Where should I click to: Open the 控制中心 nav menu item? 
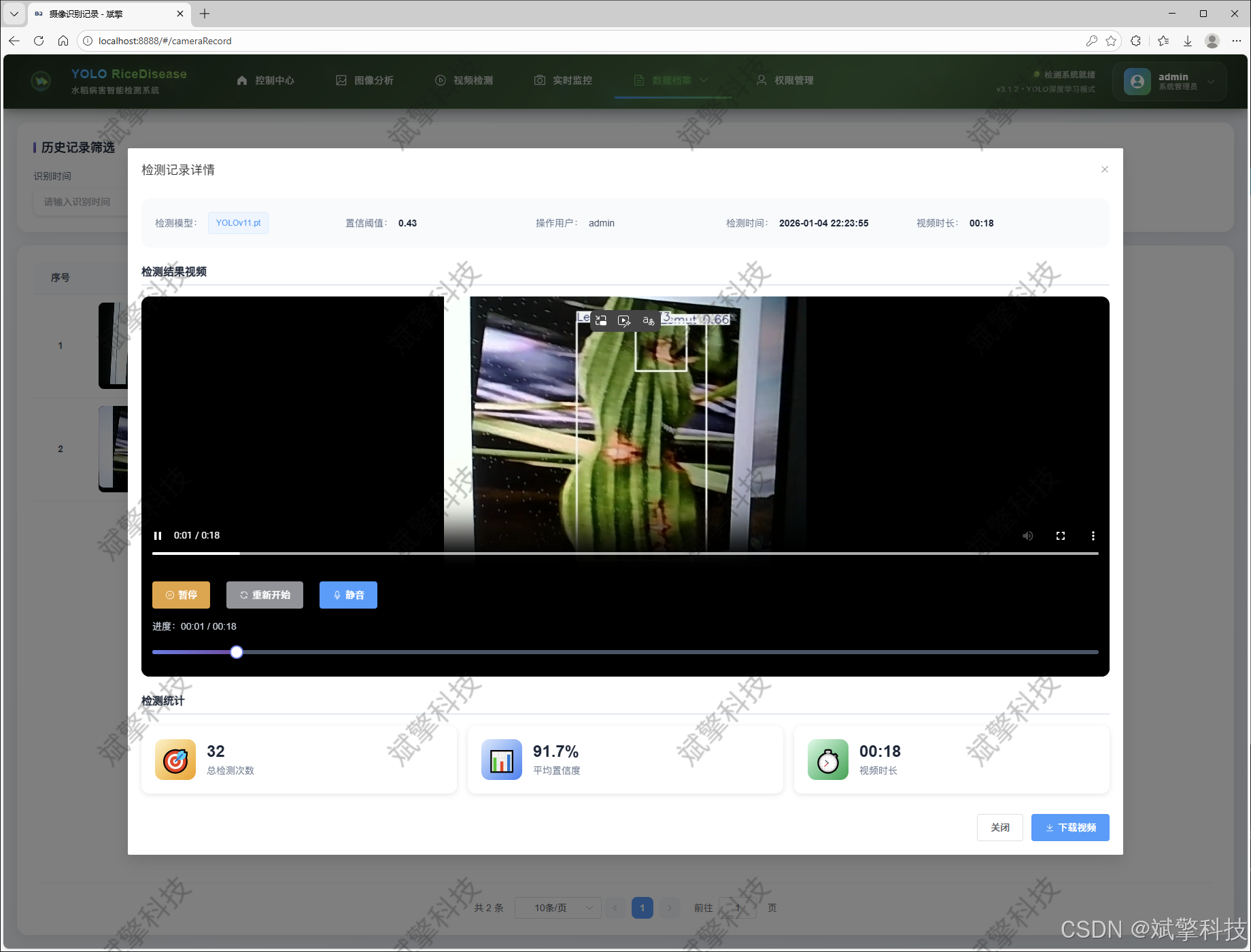coord(266,80)
